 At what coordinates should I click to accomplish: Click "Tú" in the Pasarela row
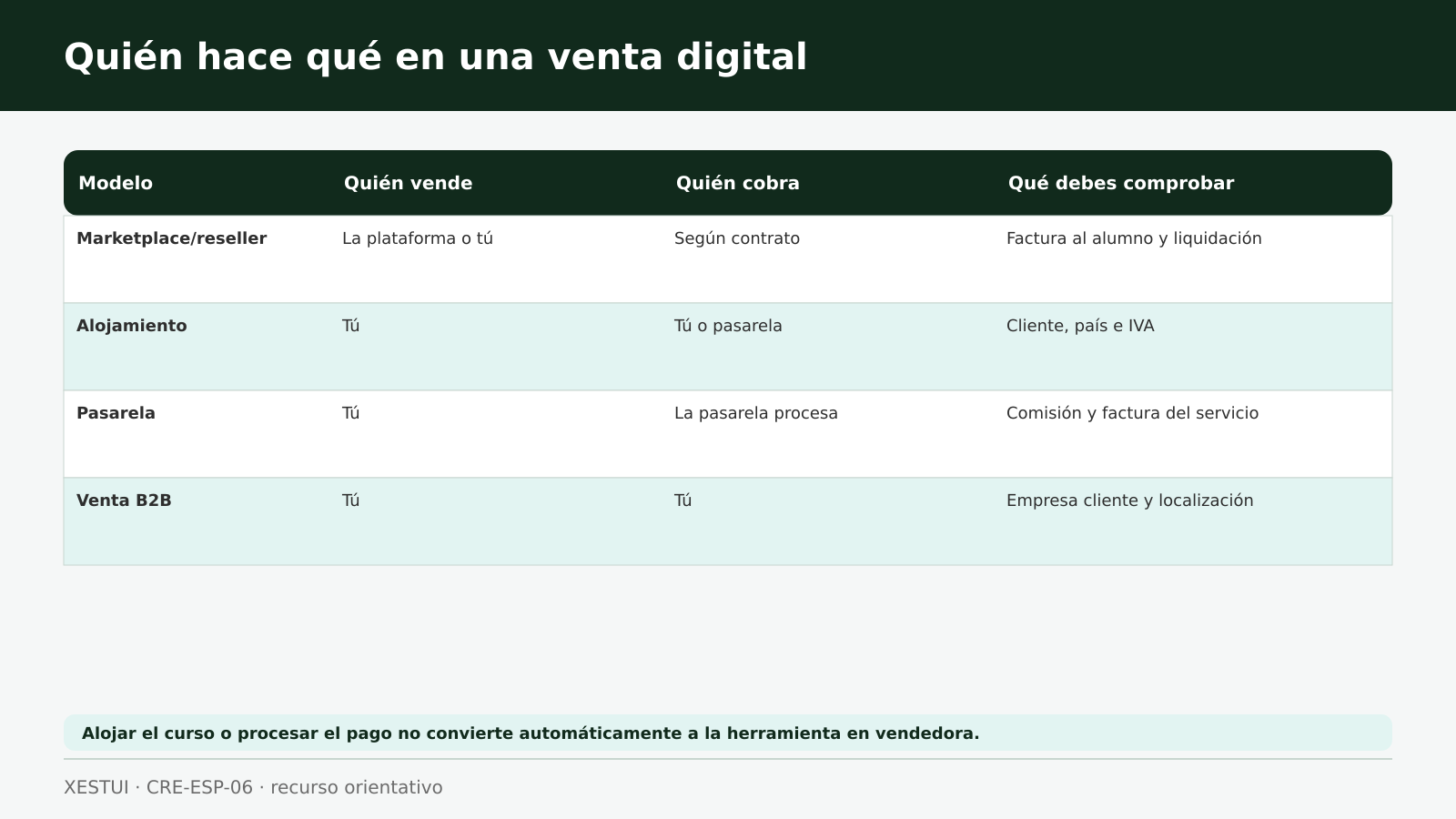[351, 413]
